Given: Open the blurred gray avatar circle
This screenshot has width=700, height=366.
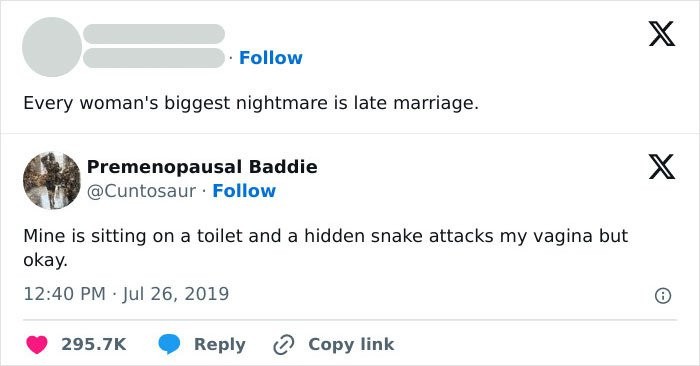Looking at the screenshot, I should pyautogui.click(x=52, y=47).
